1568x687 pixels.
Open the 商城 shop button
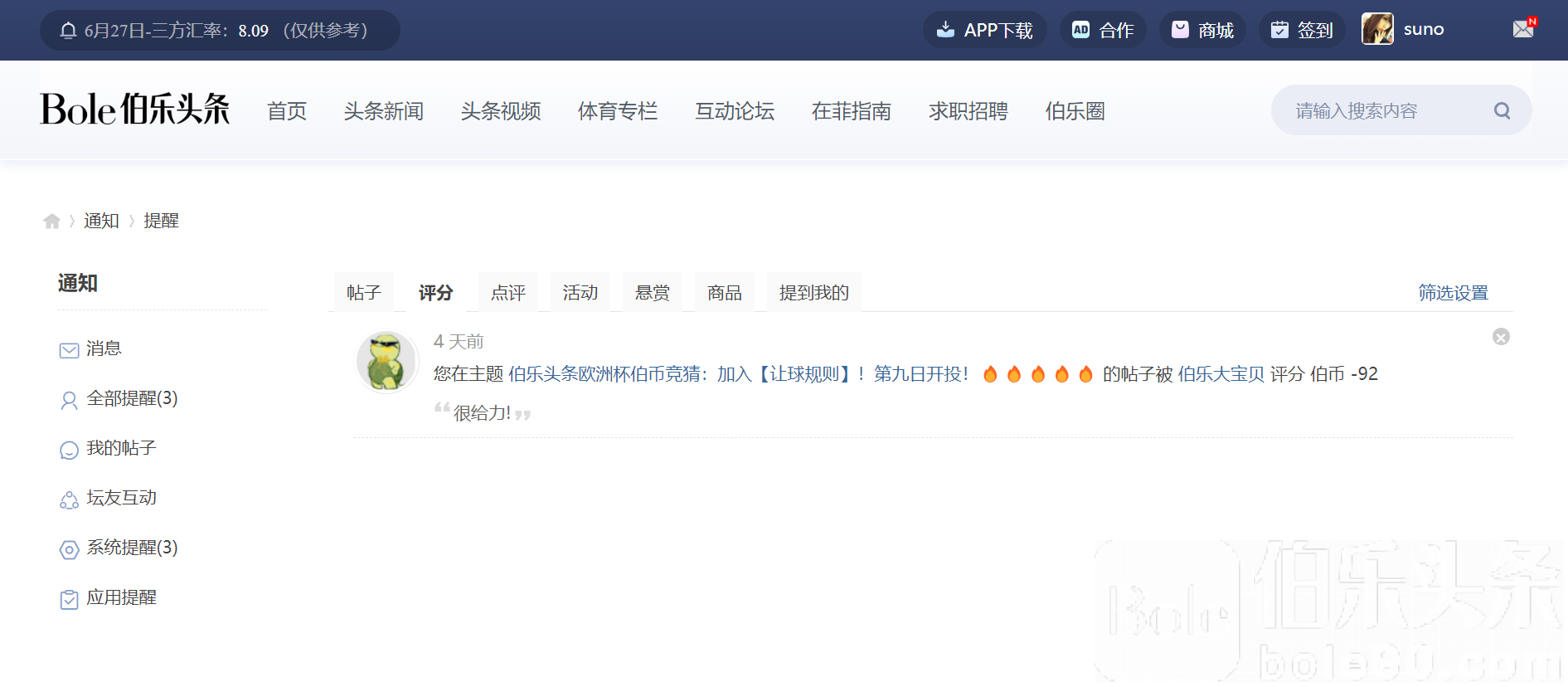pos(1202,30)
